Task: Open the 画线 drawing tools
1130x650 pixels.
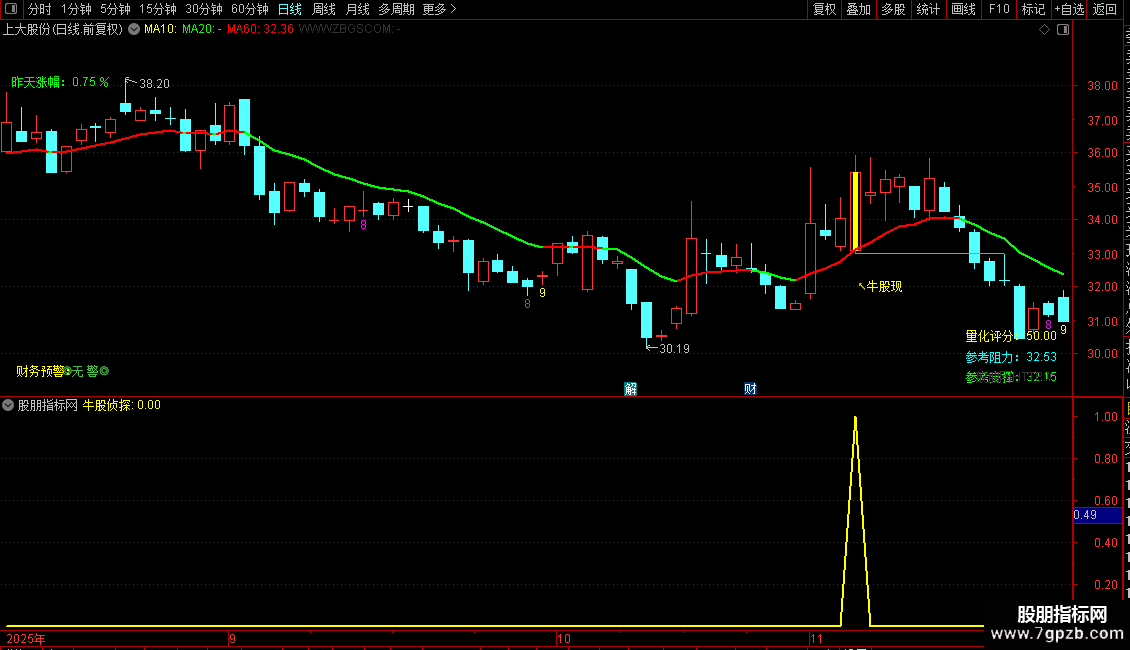Action: tap(964, 9)
